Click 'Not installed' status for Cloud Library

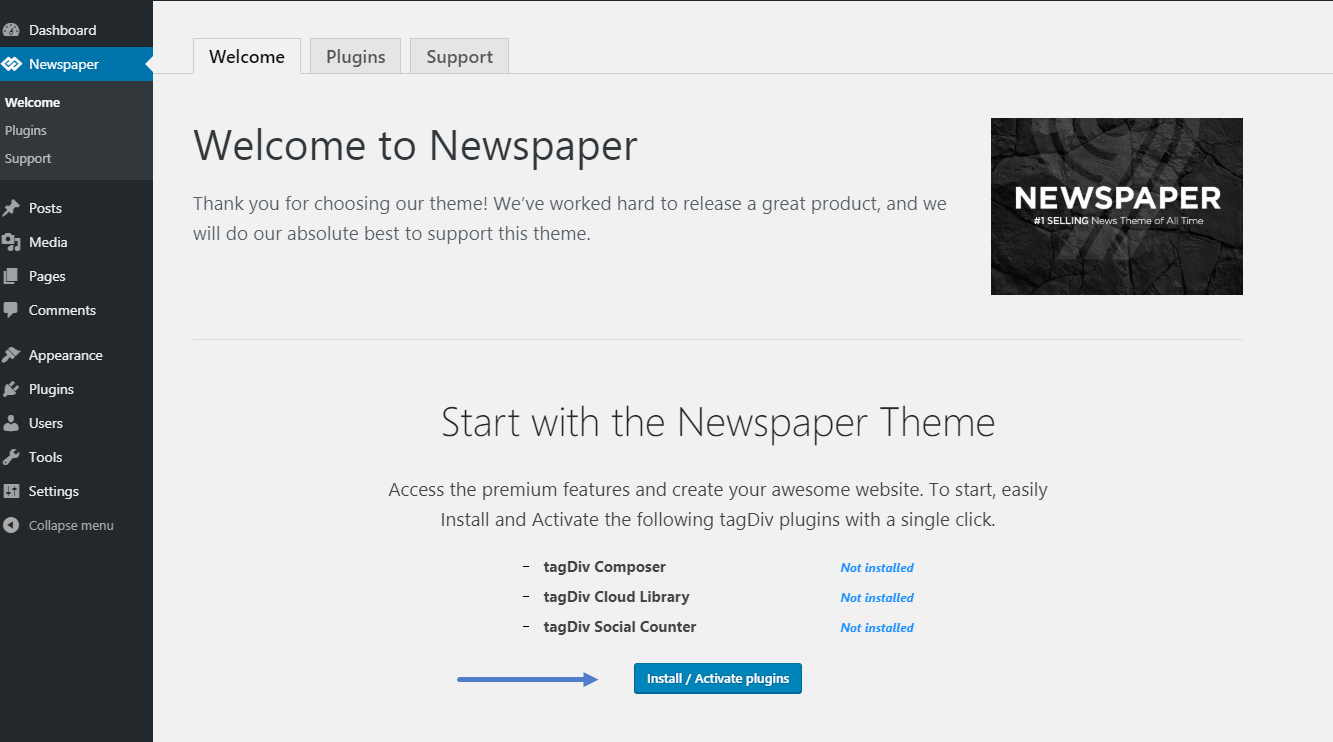[x=877, y=597]
